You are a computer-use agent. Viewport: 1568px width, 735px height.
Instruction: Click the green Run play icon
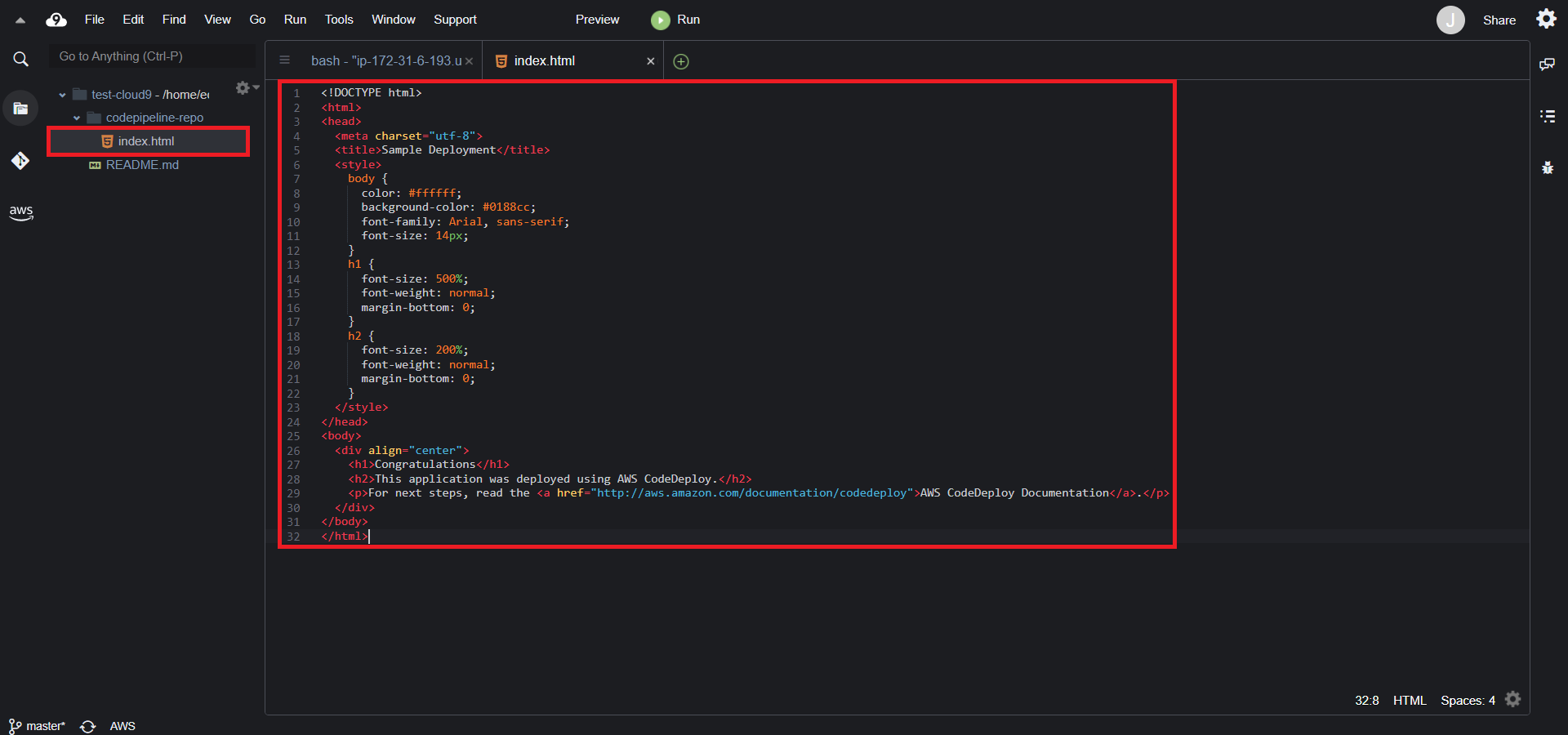pyautogui.click(x=660, y=20)
